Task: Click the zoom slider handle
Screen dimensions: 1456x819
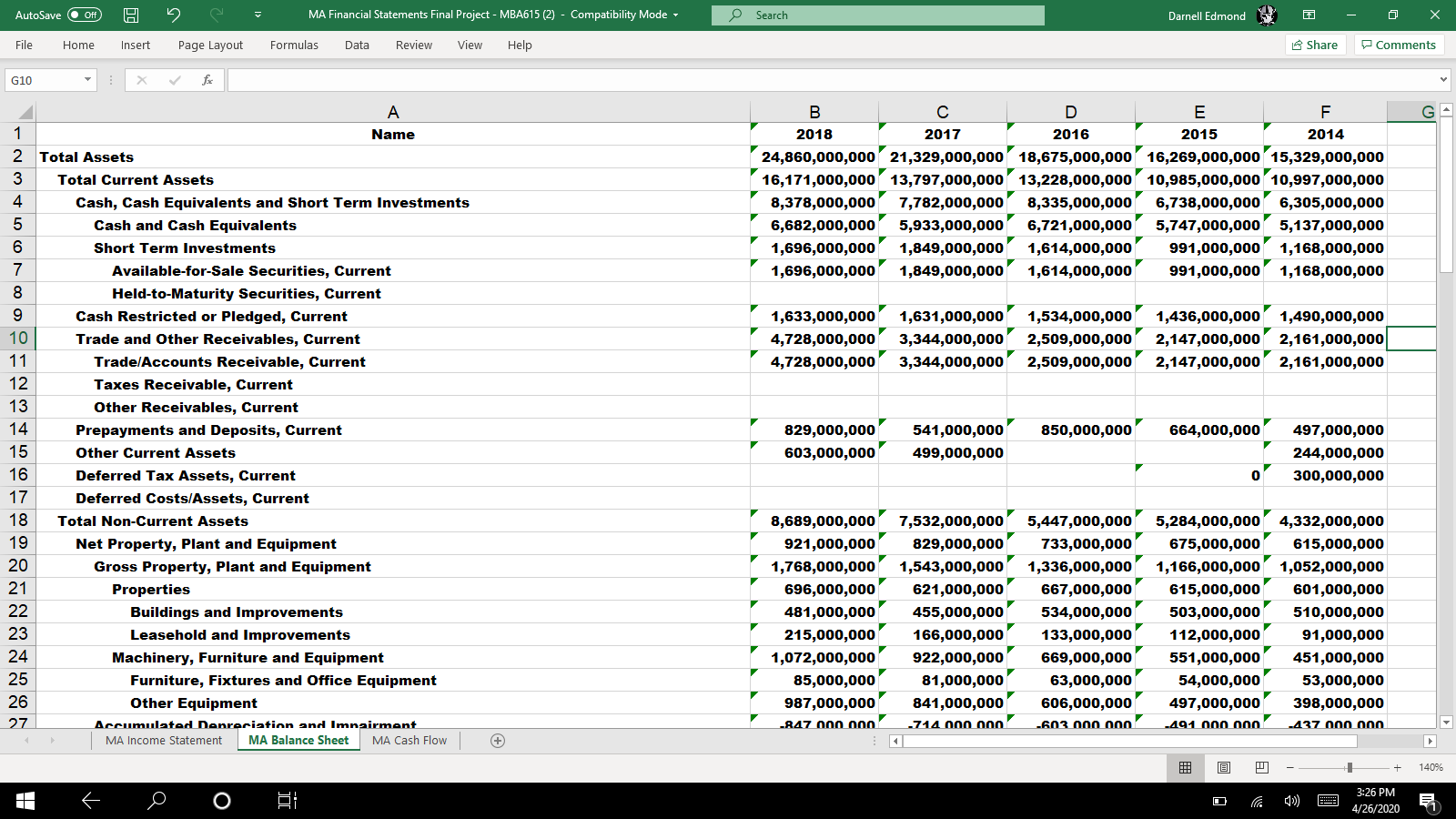Action: (x=1350, y=767)
